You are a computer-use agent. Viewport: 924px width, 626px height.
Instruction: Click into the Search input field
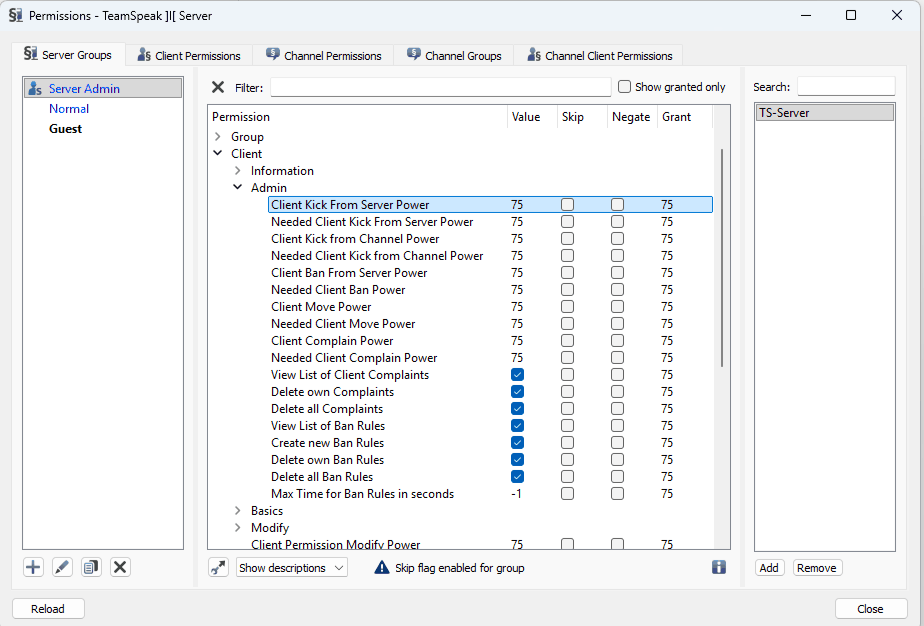(x=846, y=87)
